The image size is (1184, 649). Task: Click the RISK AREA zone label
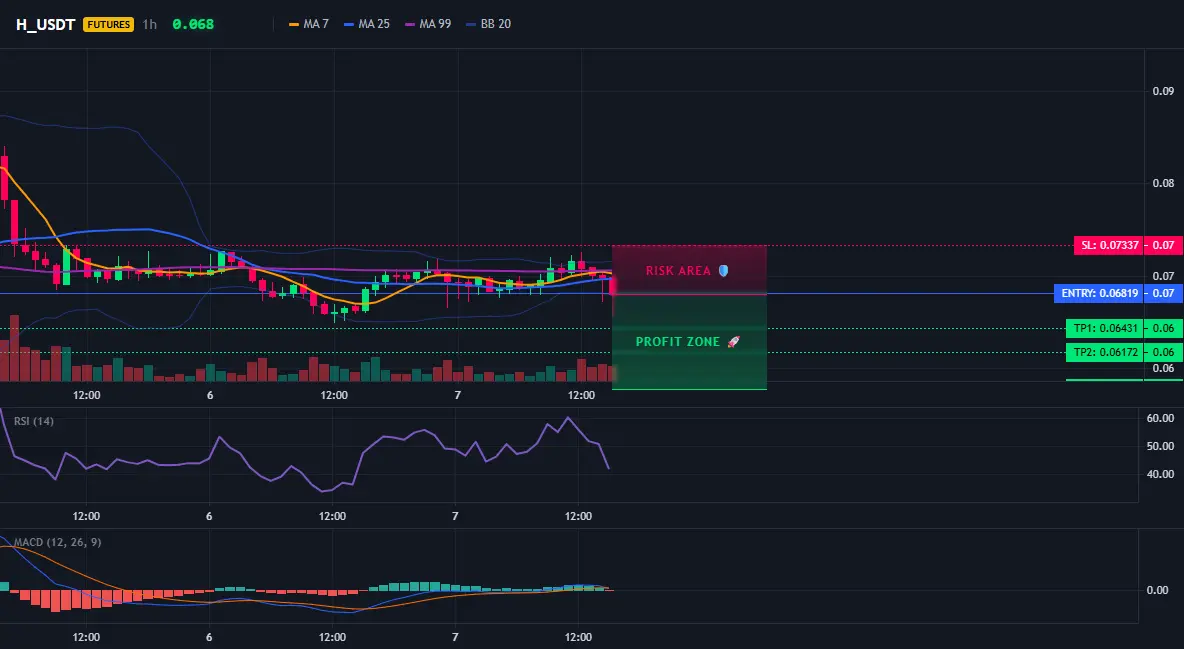[x=678, y=270]
